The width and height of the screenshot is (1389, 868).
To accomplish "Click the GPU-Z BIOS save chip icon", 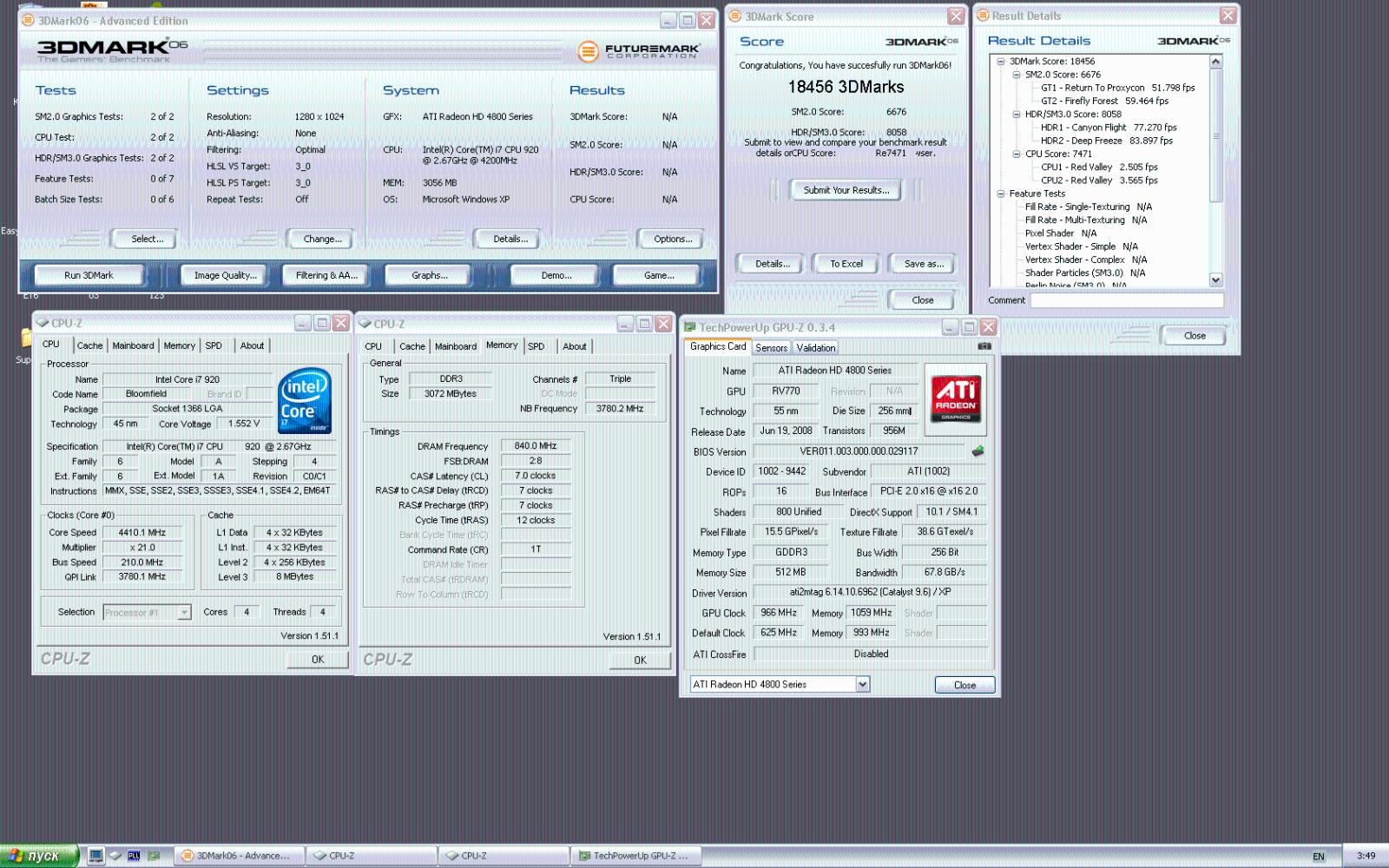I will point(978,451).
